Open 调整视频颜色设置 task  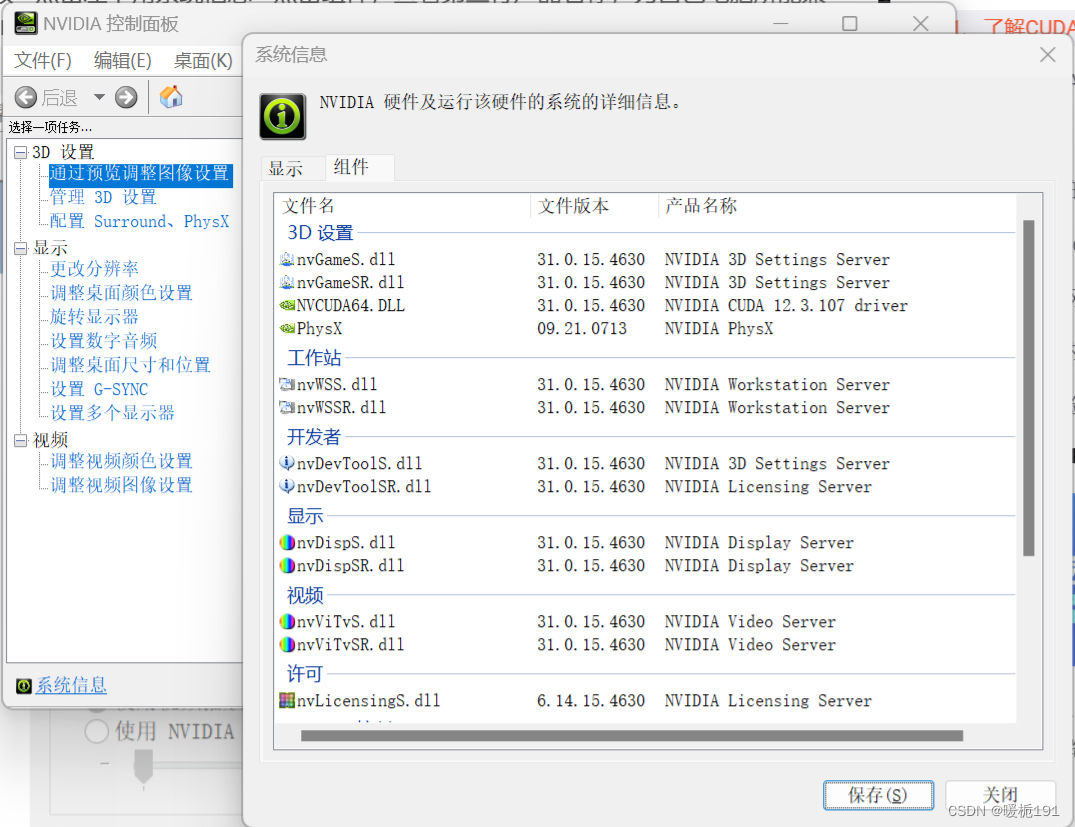coord(121,461)
